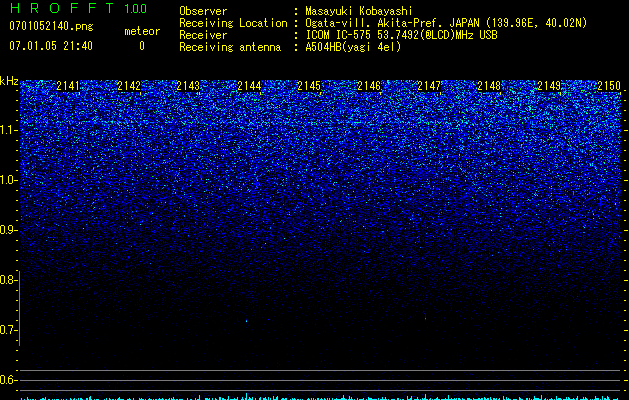Image resolution: width=629 pixels, height=400 pixels.
Task: Click the 1.0 frequency axis label
Action: pyautogui.click(x=8, y=180)
